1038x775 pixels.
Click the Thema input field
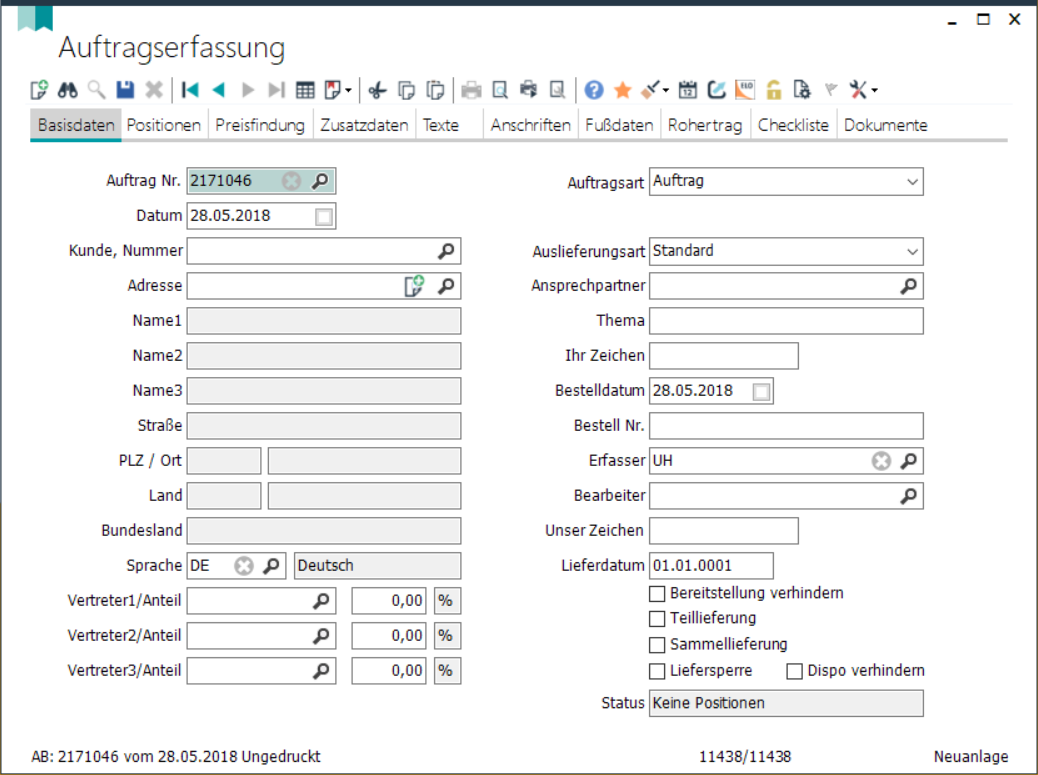click(786, 321)
